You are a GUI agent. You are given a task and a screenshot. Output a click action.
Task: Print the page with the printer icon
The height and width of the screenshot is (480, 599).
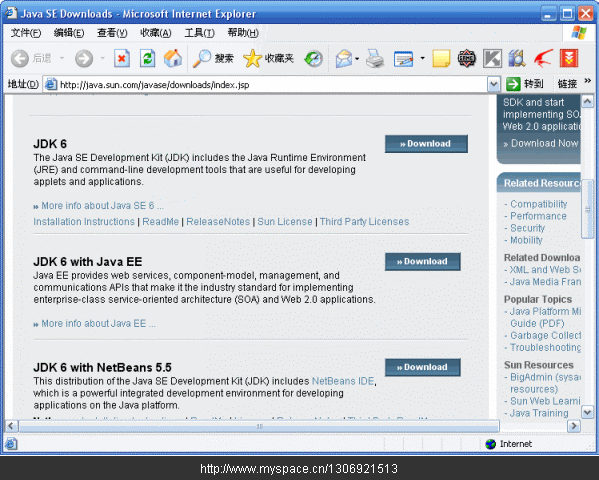(375, 58)
